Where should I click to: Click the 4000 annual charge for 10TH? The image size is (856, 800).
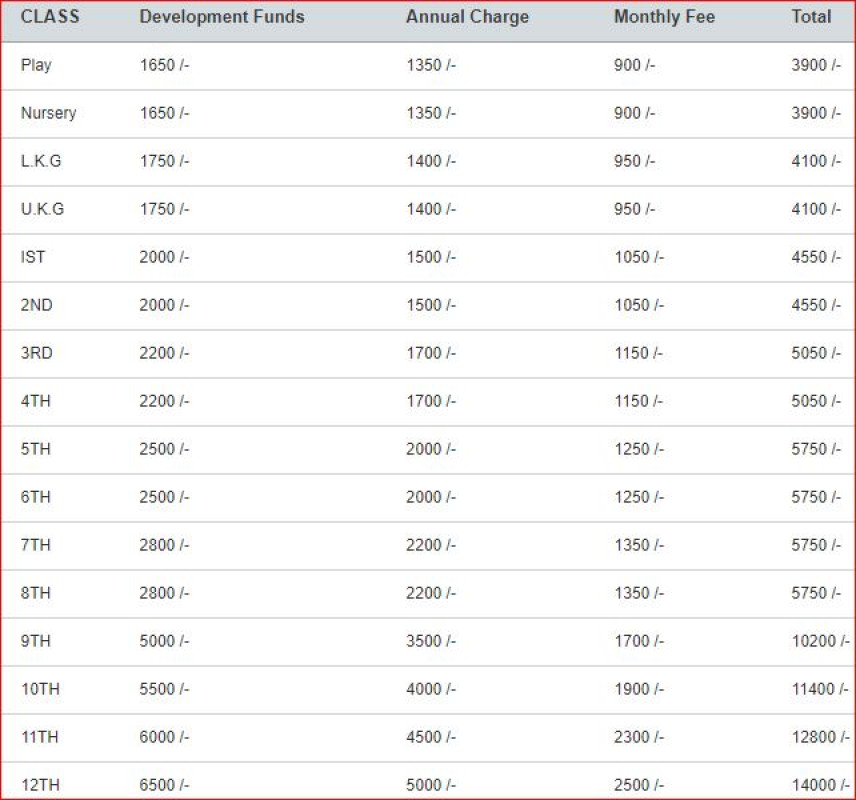point(430,689)
